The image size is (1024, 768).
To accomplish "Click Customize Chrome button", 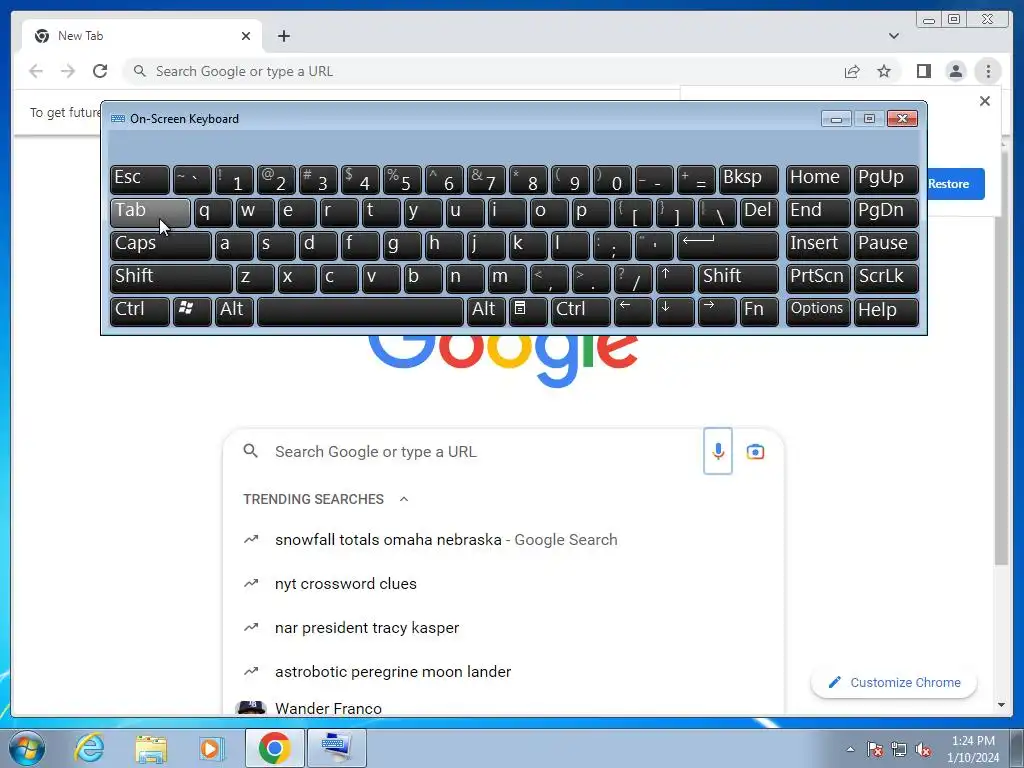I will coord(893,682).
